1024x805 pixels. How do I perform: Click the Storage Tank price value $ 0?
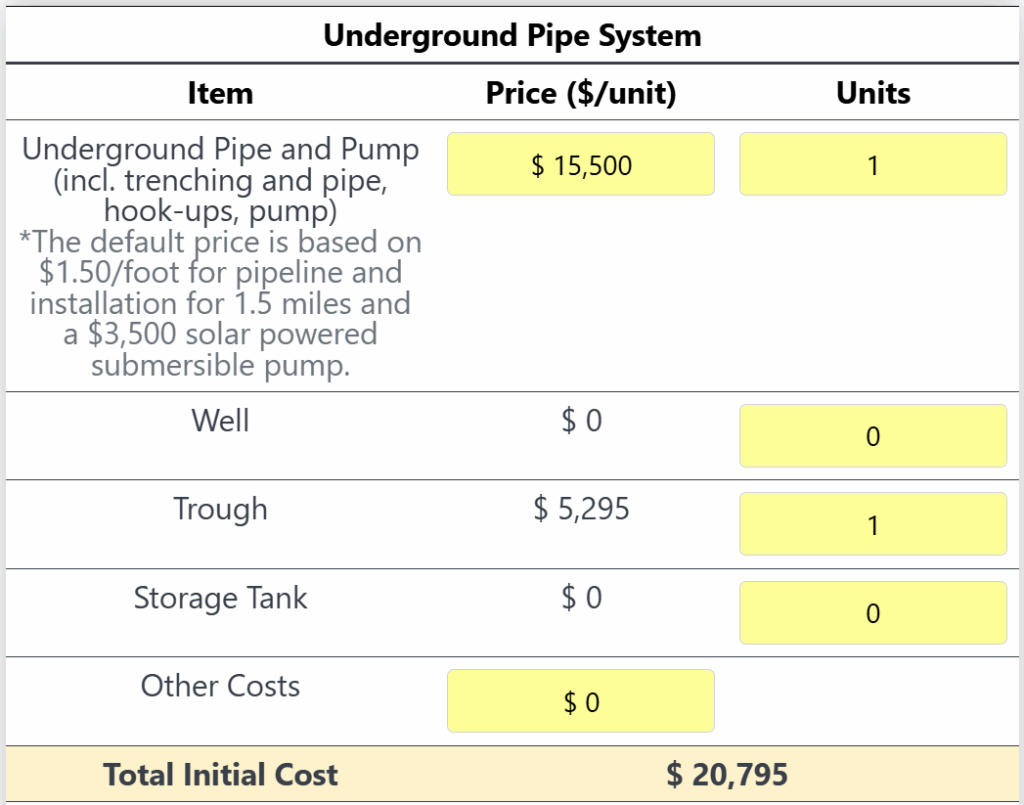581,597
